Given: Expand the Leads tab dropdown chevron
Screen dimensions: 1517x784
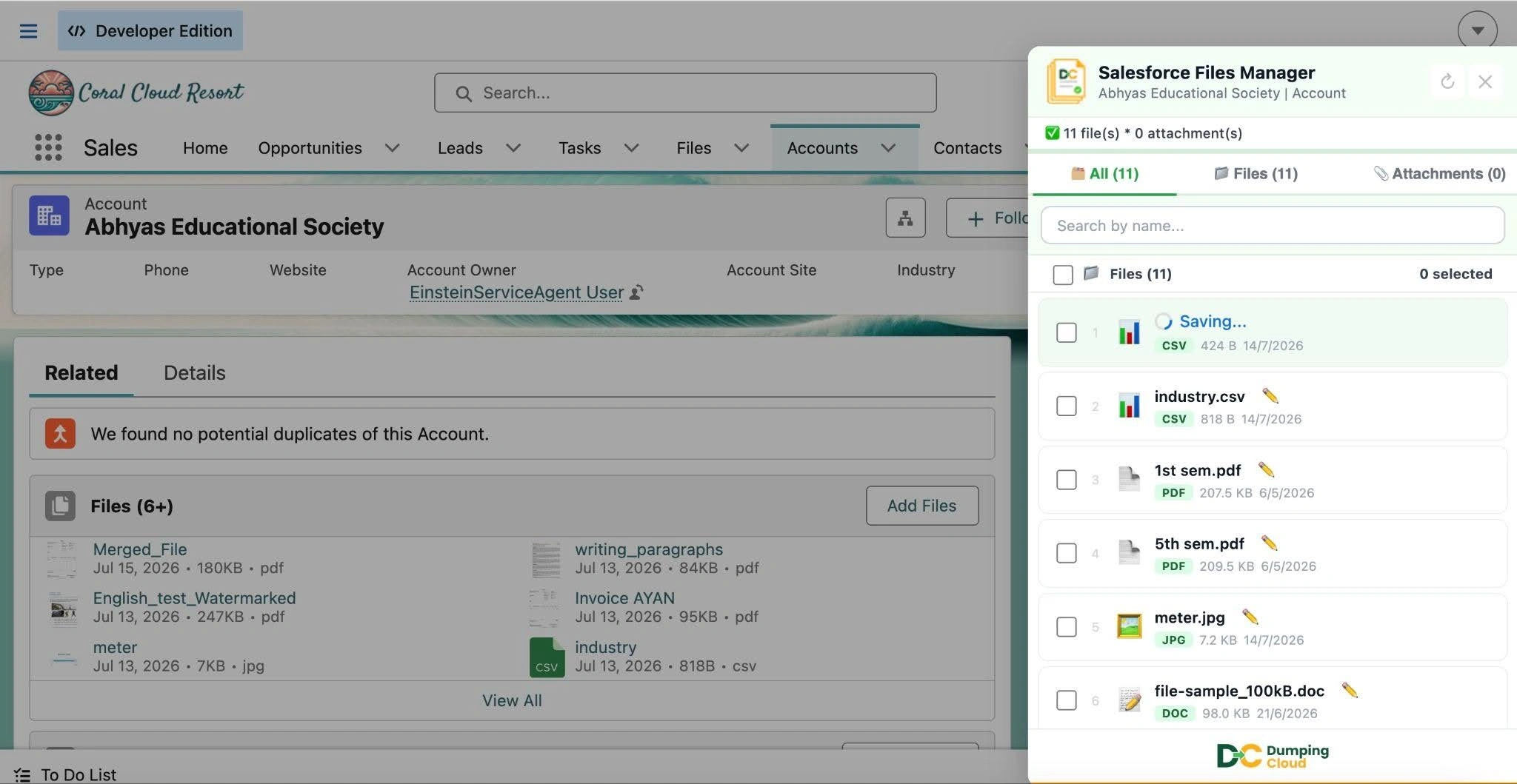Looking at the screenshot, I should (x=513, y=148).
